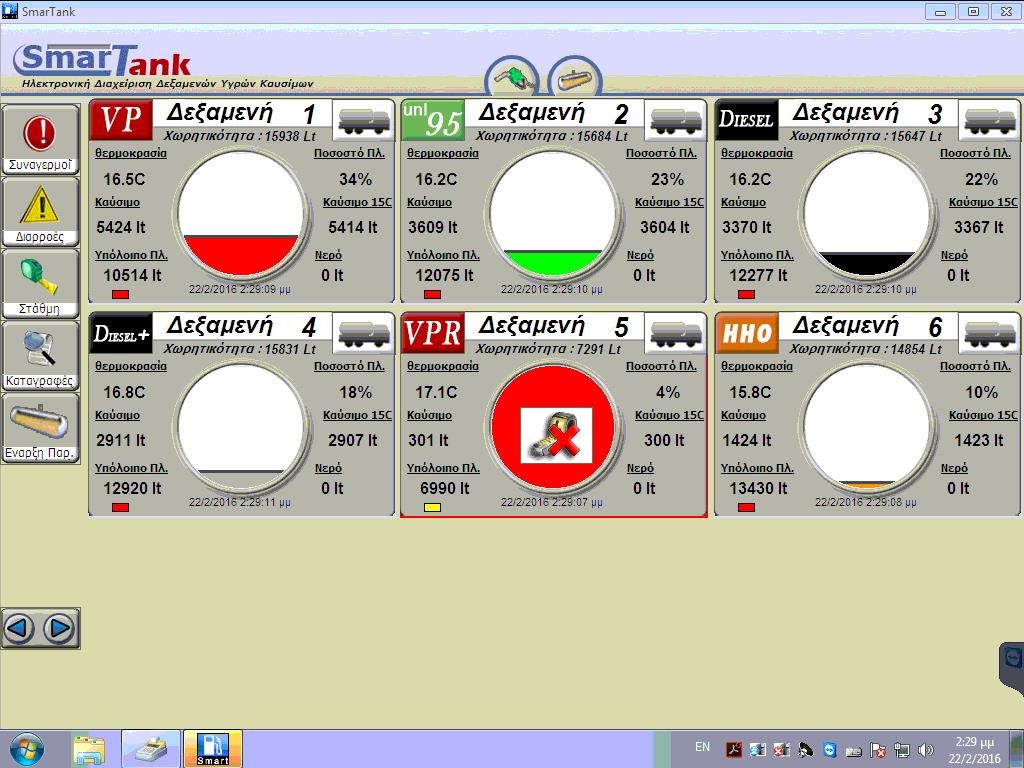1024x768 pixels.
Task: Open the file explorer taskbar icon
Action: tap(89, 750)
